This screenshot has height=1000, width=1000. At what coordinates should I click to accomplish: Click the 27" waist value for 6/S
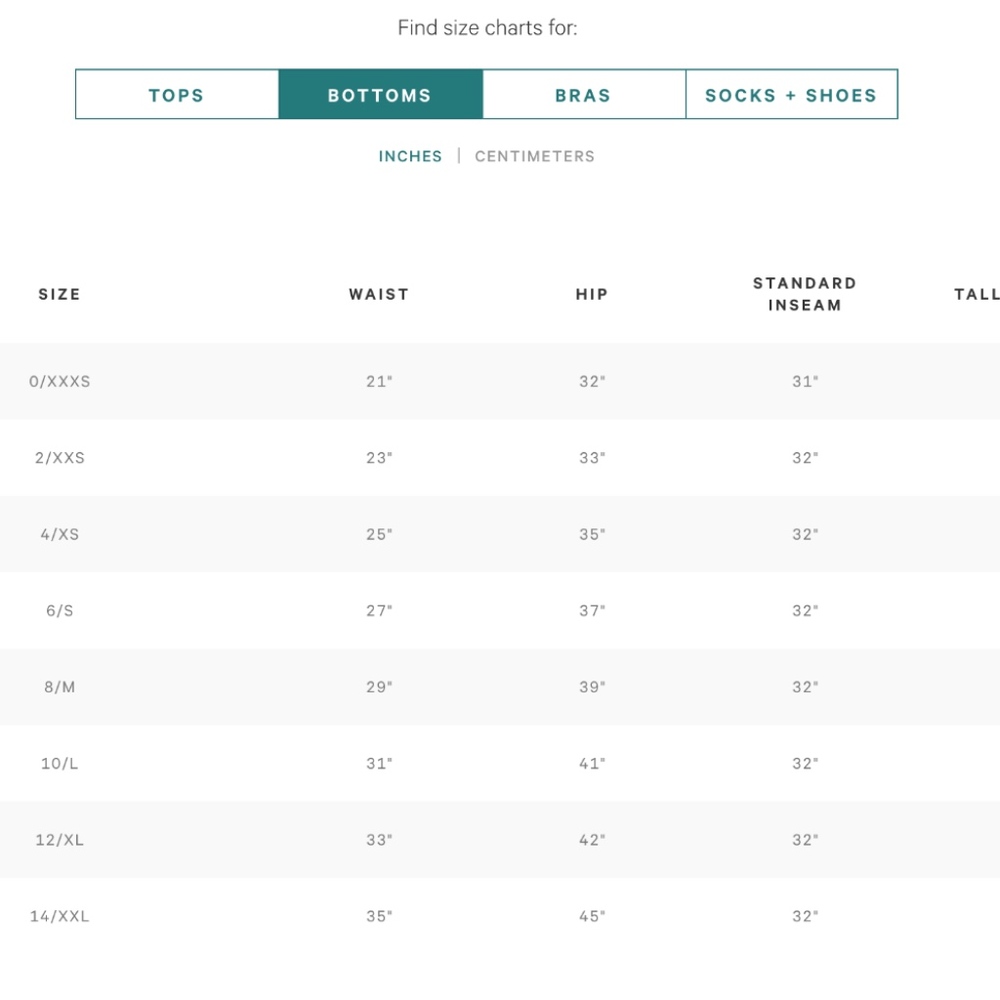tap(379, 611)
